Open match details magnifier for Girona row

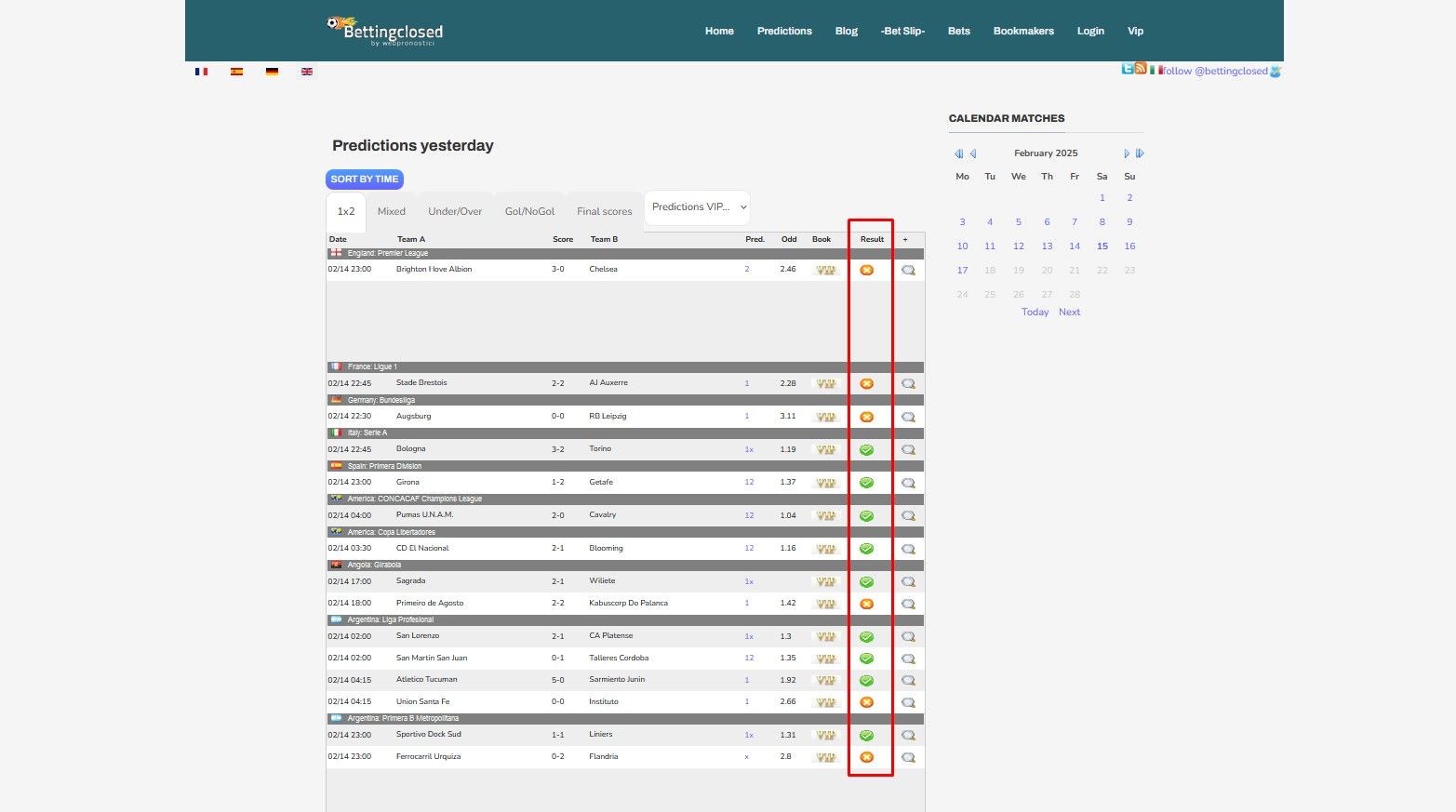click(x=908, y=483)
